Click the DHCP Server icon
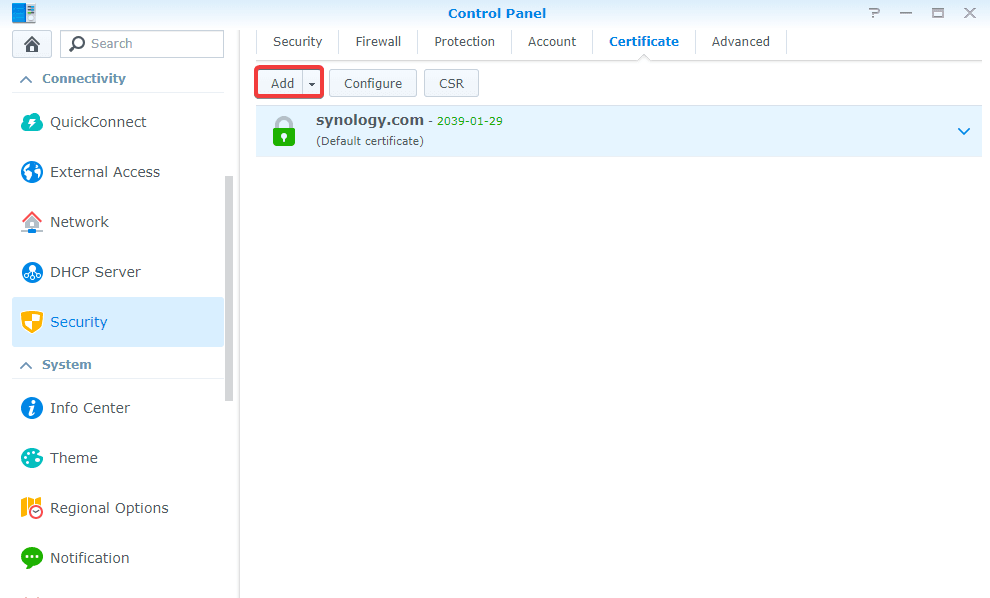The width and height of the screenshot is (990, 598). click(32, 272)
